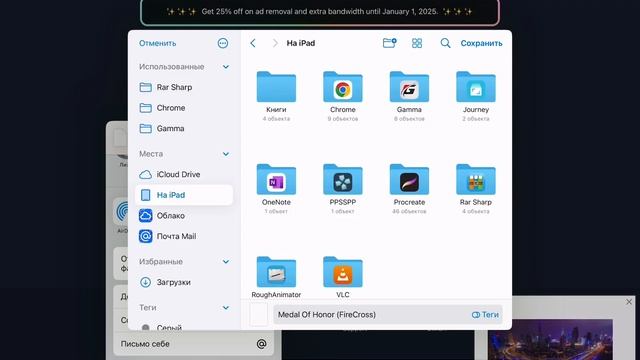
Task: Click the file preview thumbnail beside name
Action: (x=259, y=315)
